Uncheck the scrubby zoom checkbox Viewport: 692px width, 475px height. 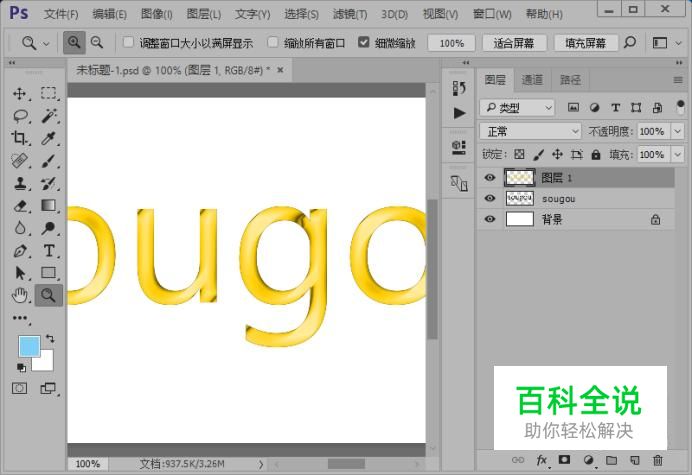click(x=364, y=42)
